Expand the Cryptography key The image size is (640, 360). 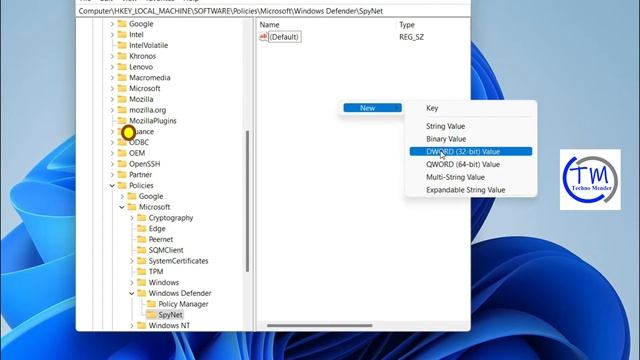131,218
